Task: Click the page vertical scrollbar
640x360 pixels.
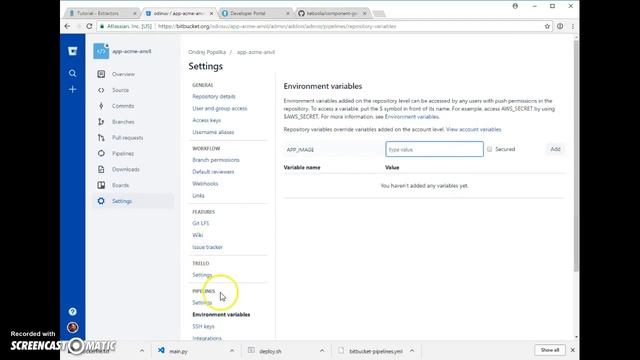Action: click(576, 155)
